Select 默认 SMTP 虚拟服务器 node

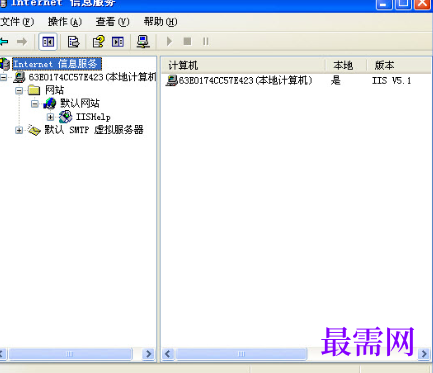(x=94, y=130)
